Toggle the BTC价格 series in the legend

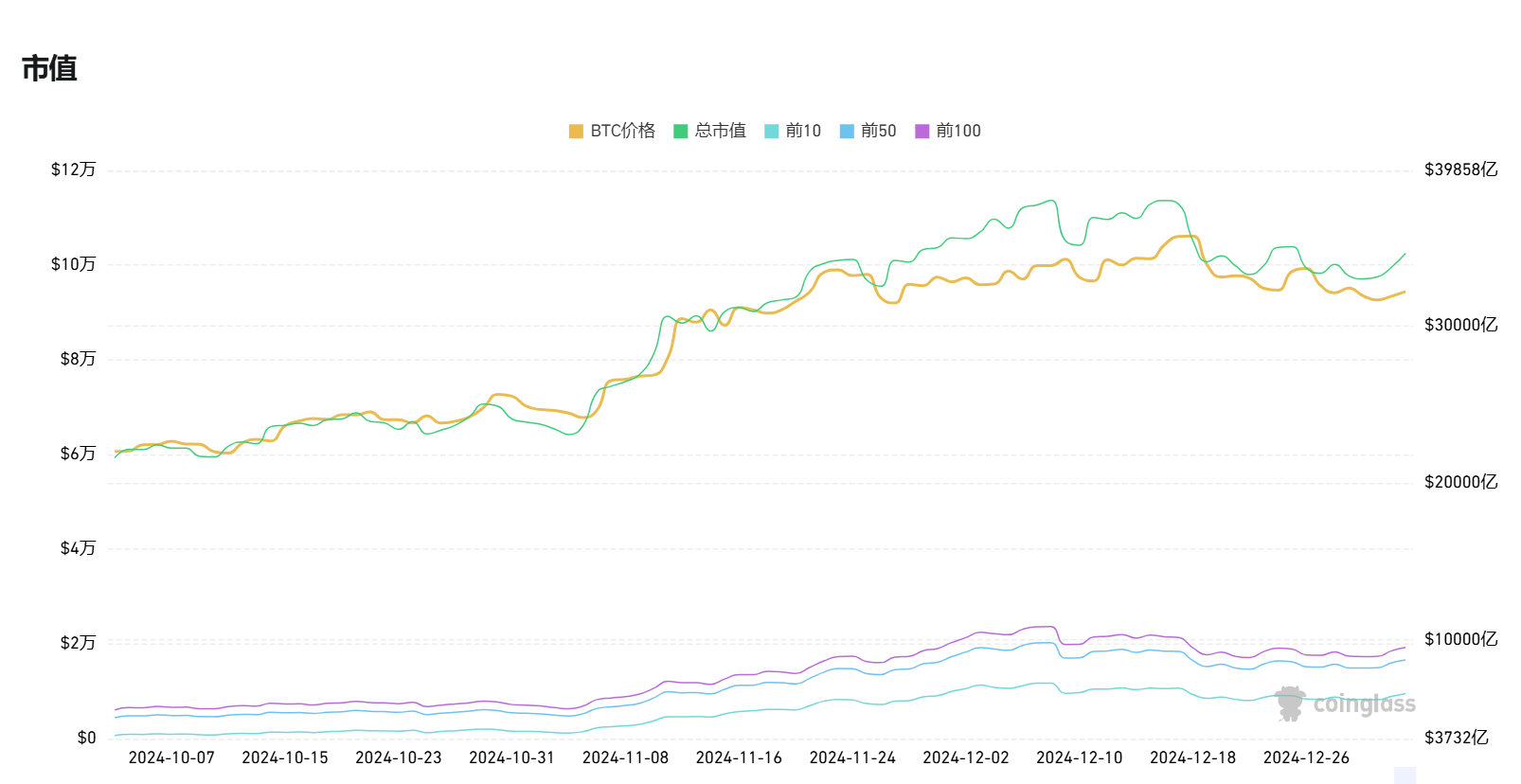pos(612,131)
